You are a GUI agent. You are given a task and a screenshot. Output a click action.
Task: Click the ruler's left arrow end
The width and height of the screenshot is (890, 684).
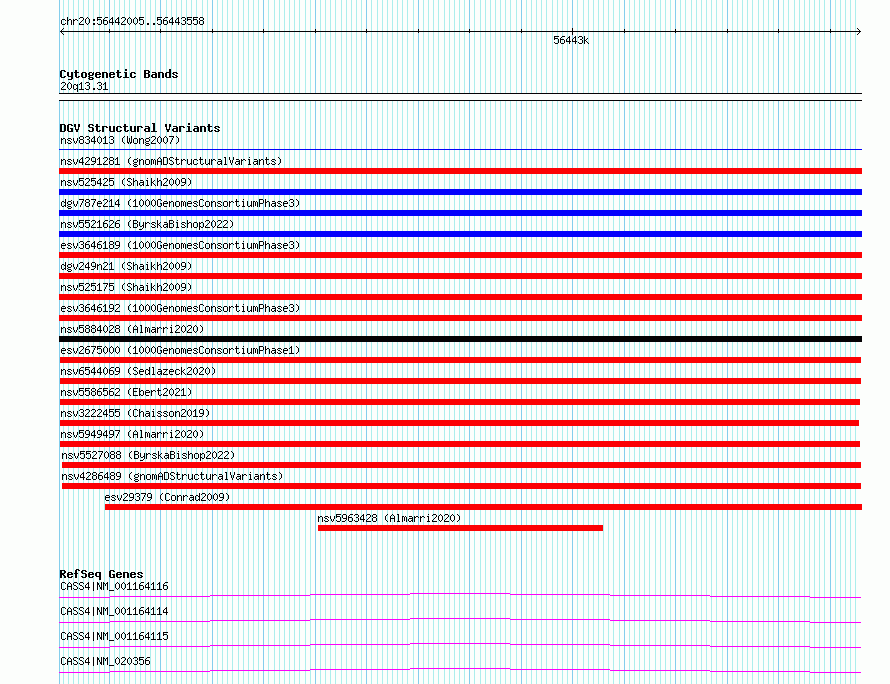click(x=62, y=32)
